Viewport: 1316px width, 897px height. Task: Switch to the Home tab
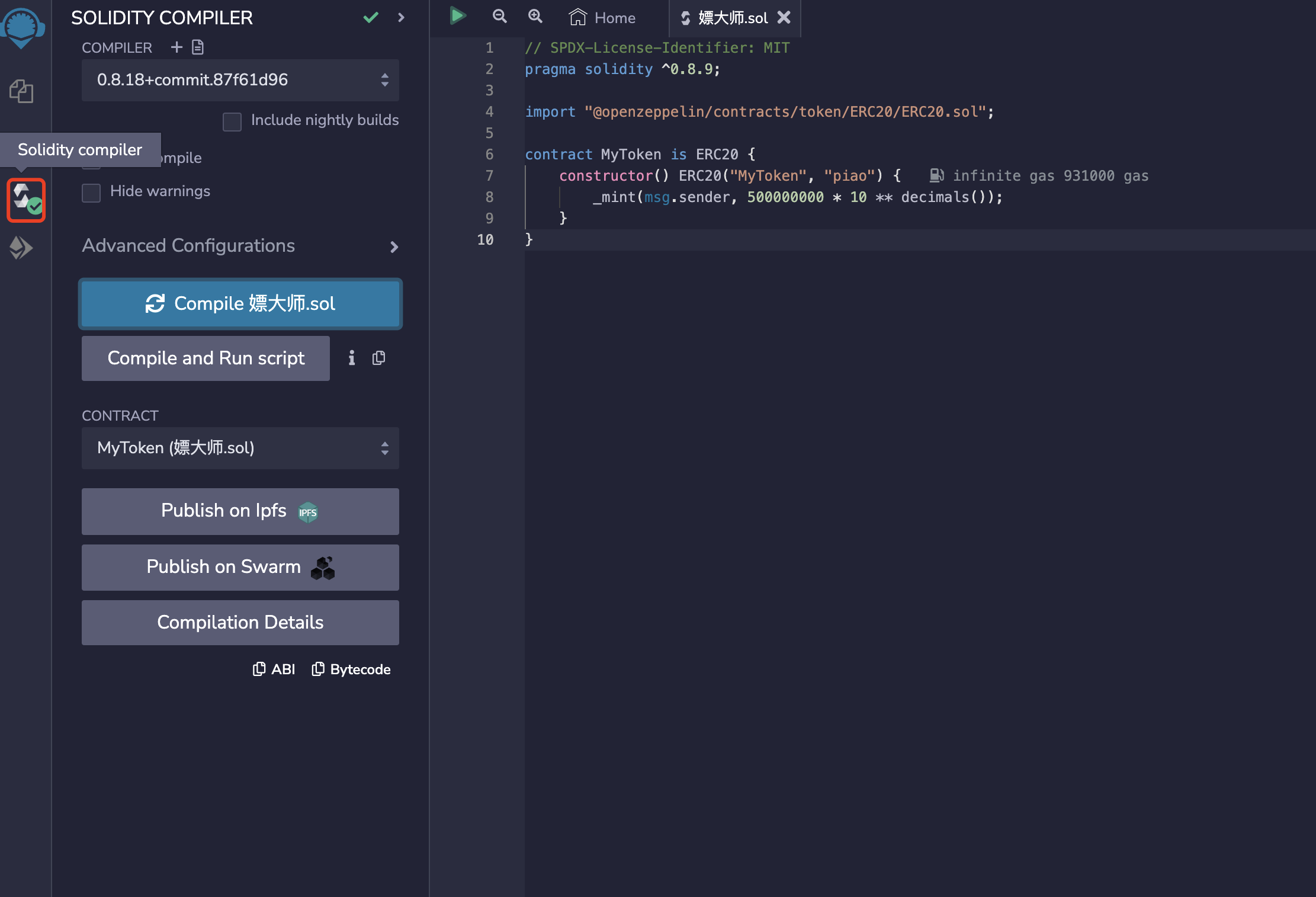[x=603, y=18]
